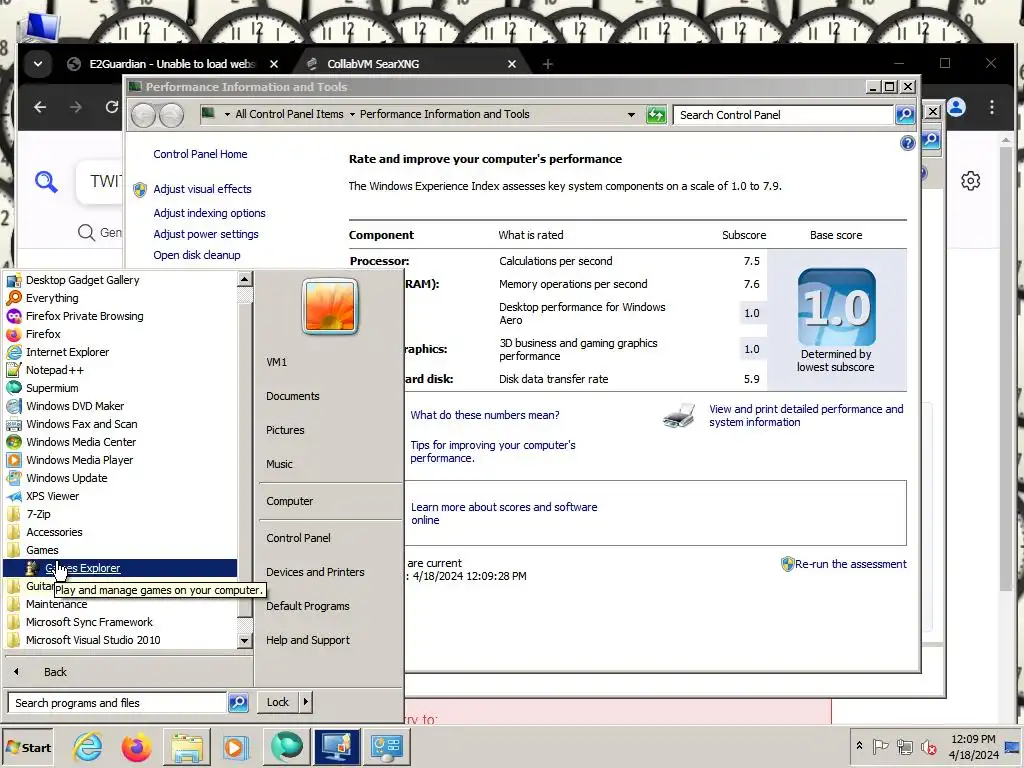
Task: Open Windows Fax and Scan
Action: point(82,424)
